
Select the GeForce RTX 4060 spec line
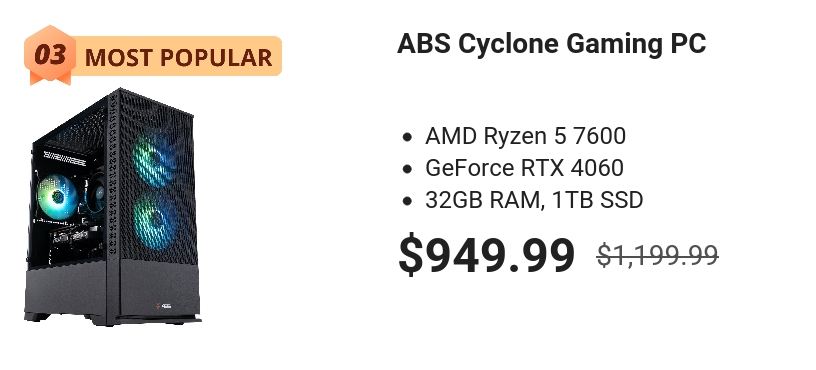524,168
